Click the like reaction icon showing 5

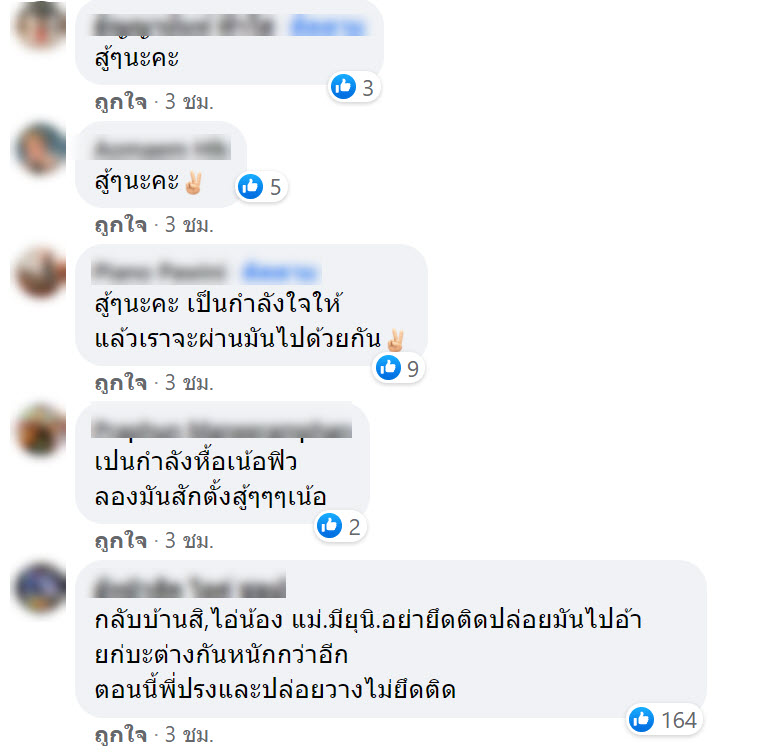coord(250,186)
